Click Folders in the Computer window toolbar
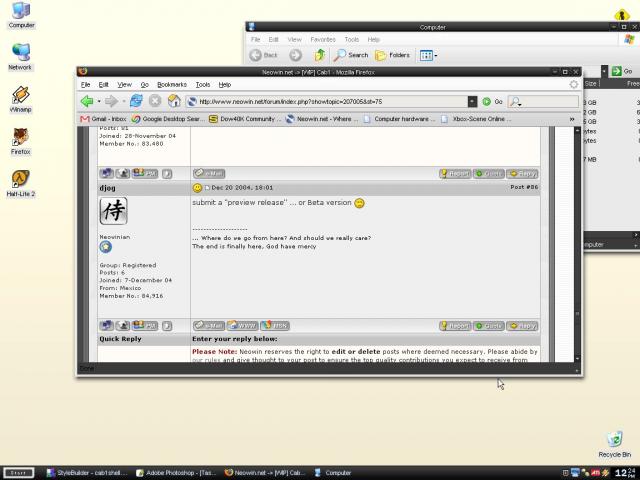This screenshot has width=640, height=480. [393, 55]
